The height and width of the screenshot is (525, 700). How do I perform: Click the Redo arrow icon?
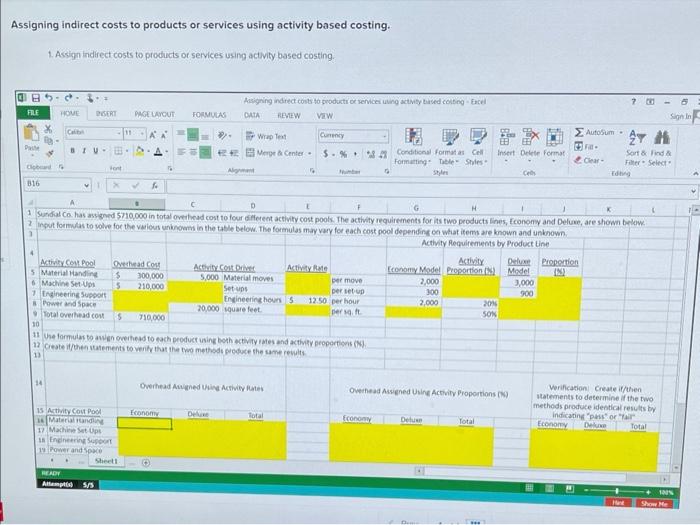pos(68,97)
